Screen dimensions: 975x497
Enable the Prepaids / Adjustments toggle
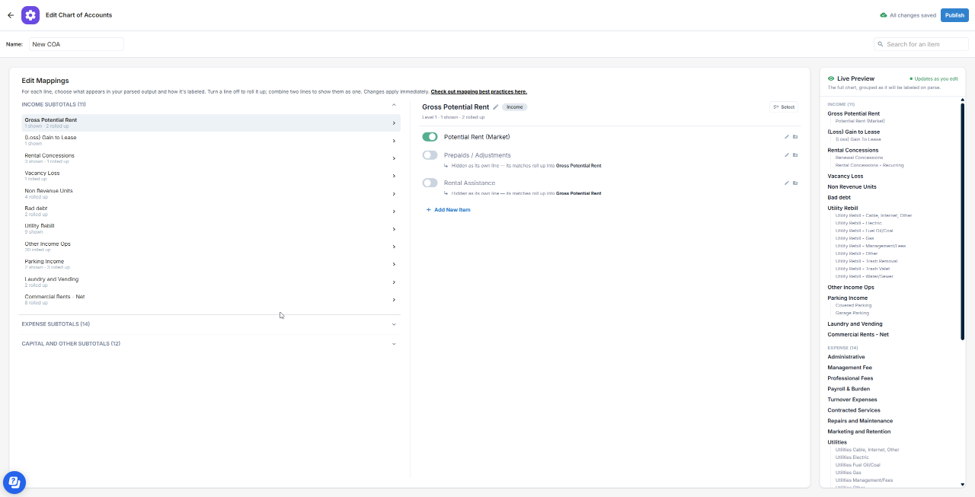(430, 155)
